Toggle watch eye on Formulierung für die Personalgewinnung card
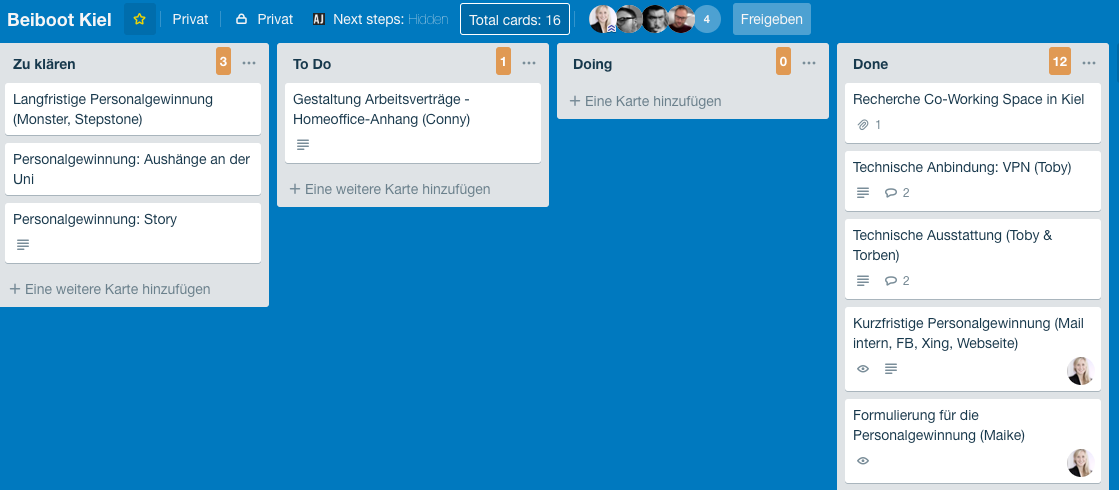The height and width of the screenshot is (490, 1119). [x=864, y=461]
